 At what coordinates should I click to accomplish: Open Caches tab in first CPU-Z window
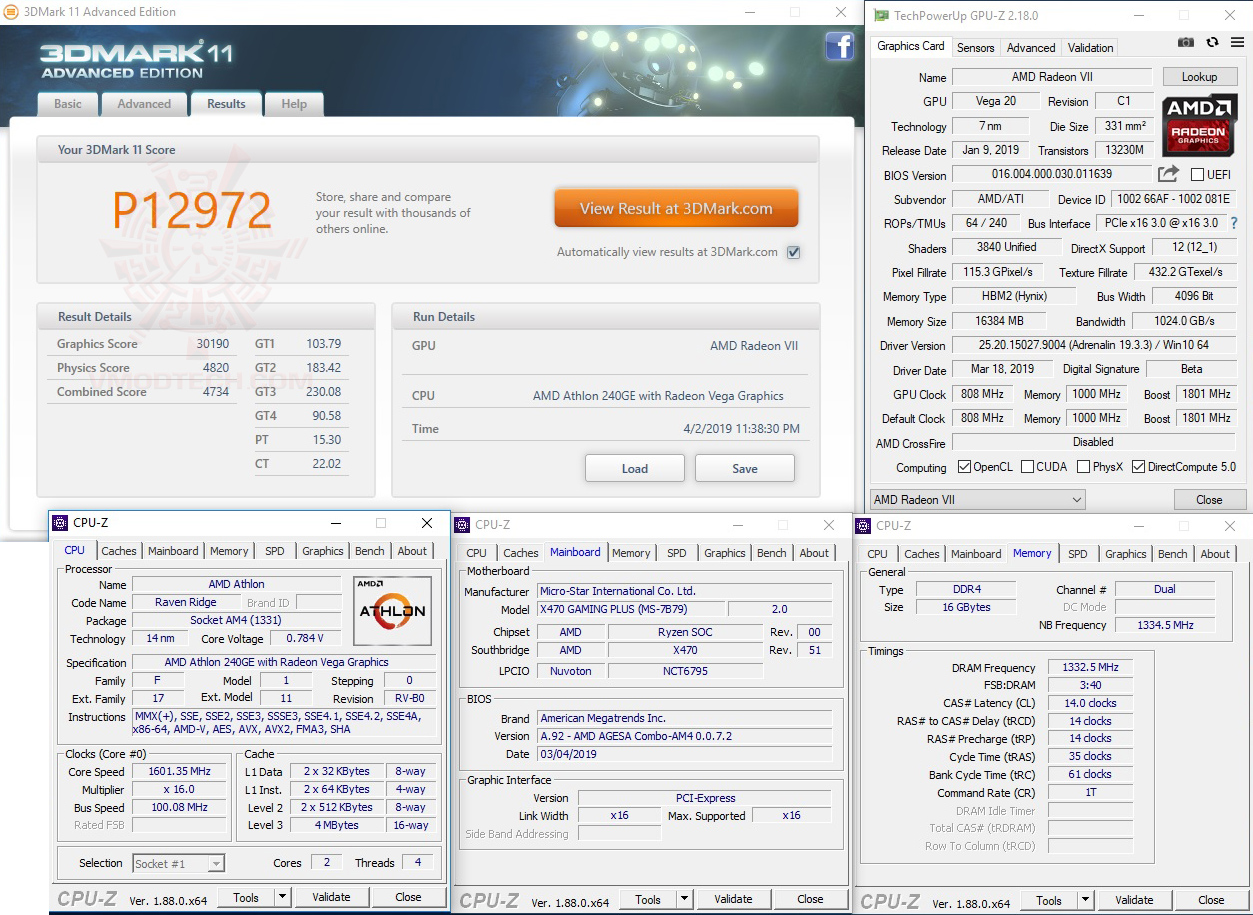click(119, 551)
